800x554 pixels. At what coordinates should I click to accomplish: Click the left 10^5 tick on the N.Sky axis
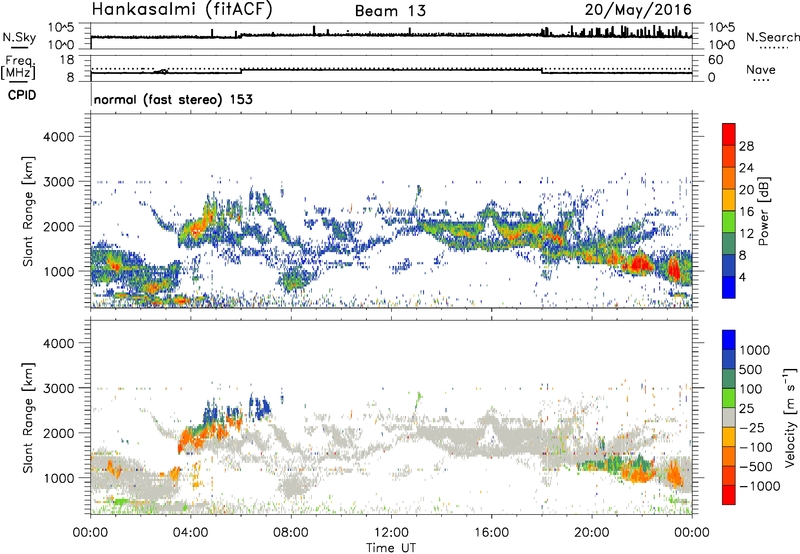pos(61,27)
